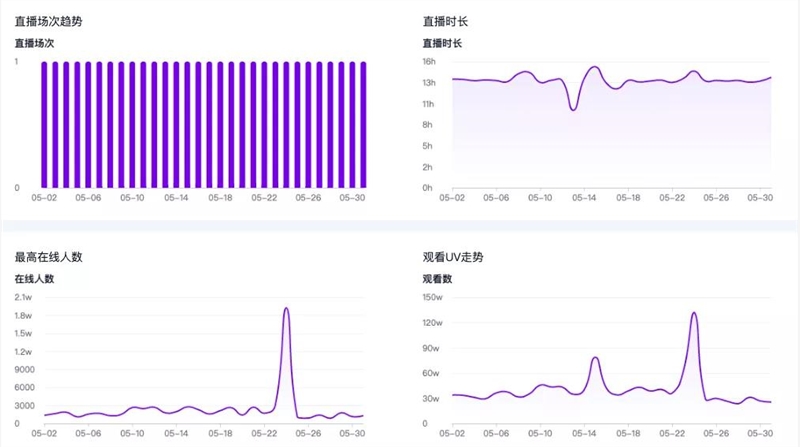Click the 5h y-axis label
This screenshot has height=447, width=800.
[428, 146]
